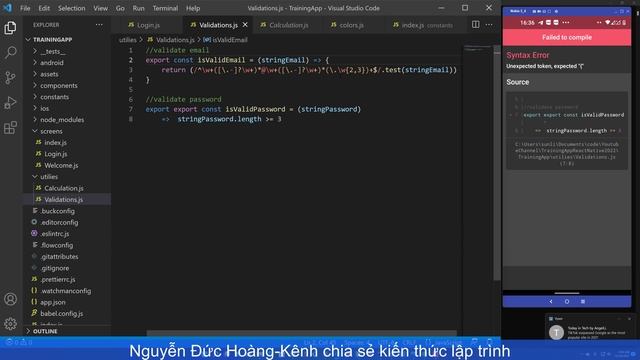
Task: Open the Search view in activity bar
Action: (10, 52)
